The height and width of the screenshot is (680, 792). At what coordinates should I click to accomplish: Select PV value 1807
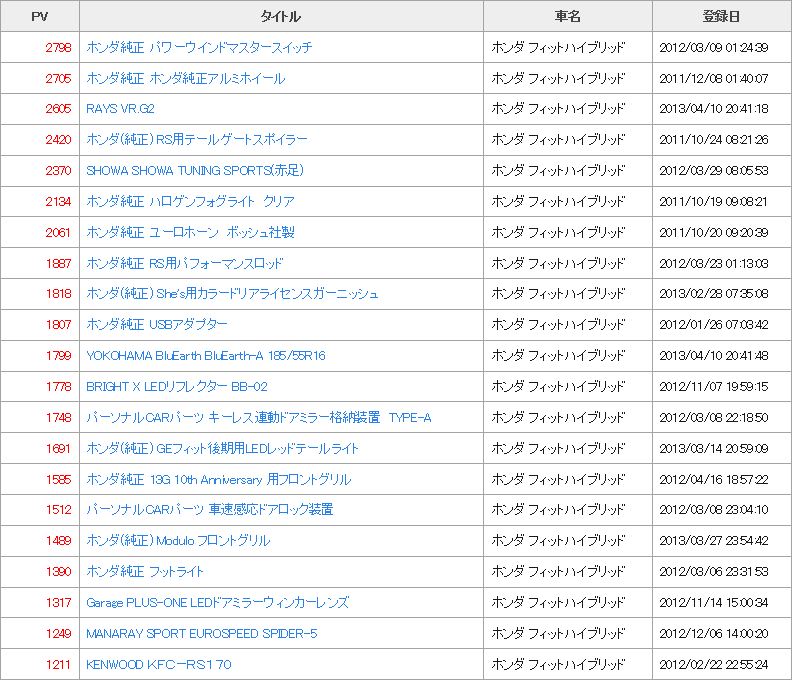point(58,324)
